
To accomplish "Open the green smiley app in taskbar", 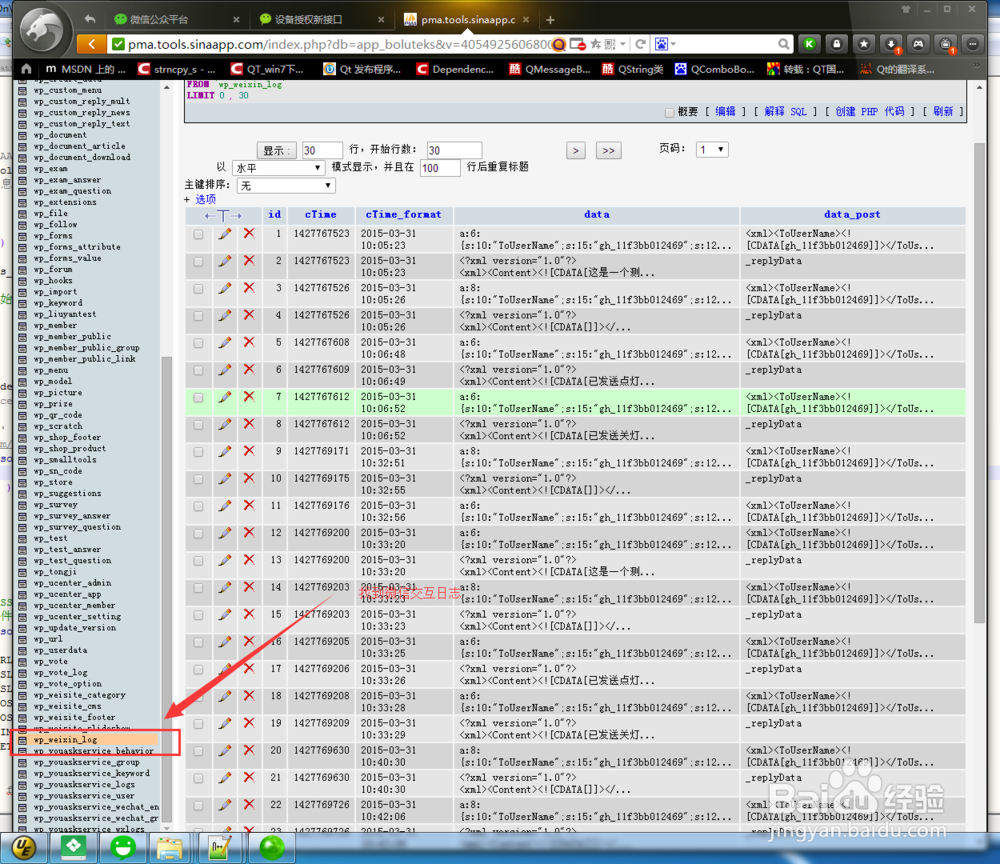I will pyautogui.click(x=123, y=847).
